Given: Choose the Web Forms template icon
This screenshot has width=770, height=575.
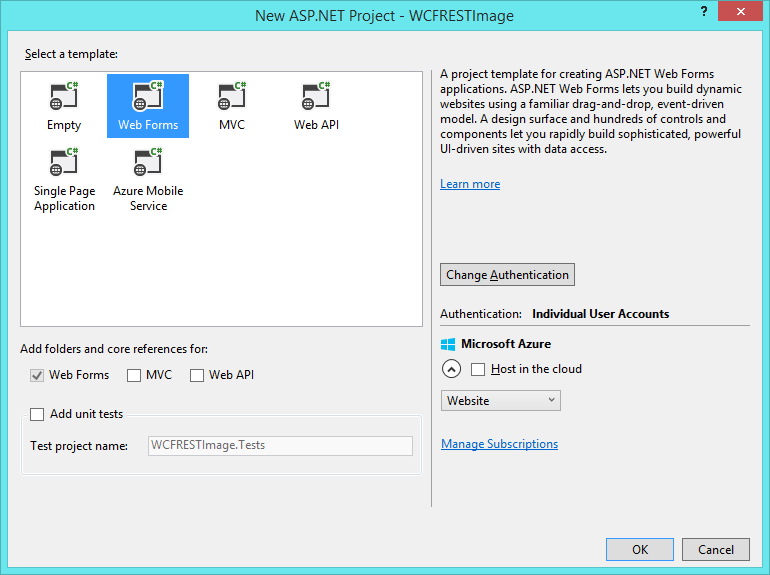Looking at the screenshot, I should click(x=148, y=96).
